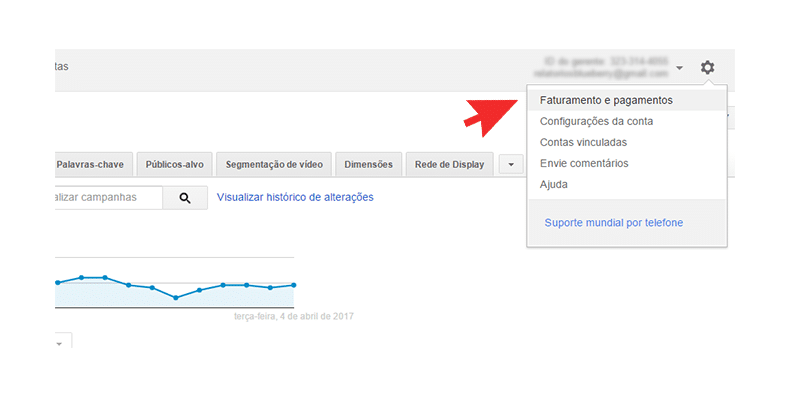790x399 pixels.
Task: Open the Segmentação de vídeo tab
Action: point(274,165)
